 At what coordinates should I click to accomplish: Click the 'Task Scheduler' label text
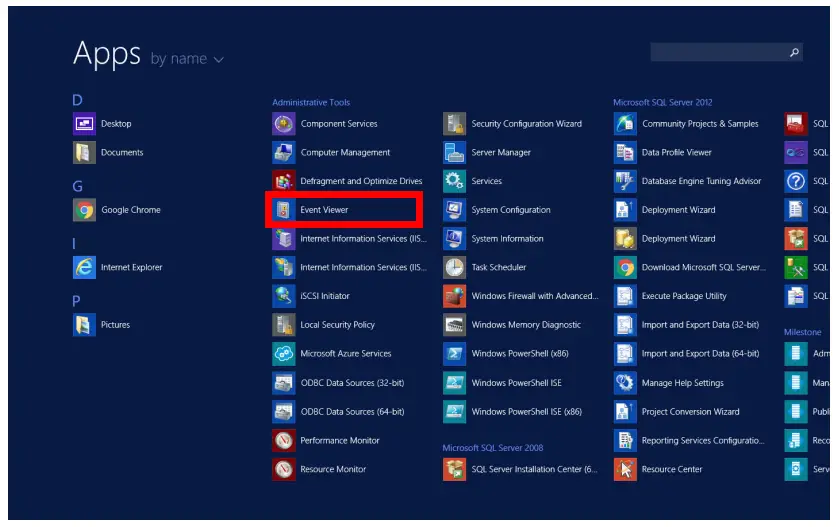499,267
